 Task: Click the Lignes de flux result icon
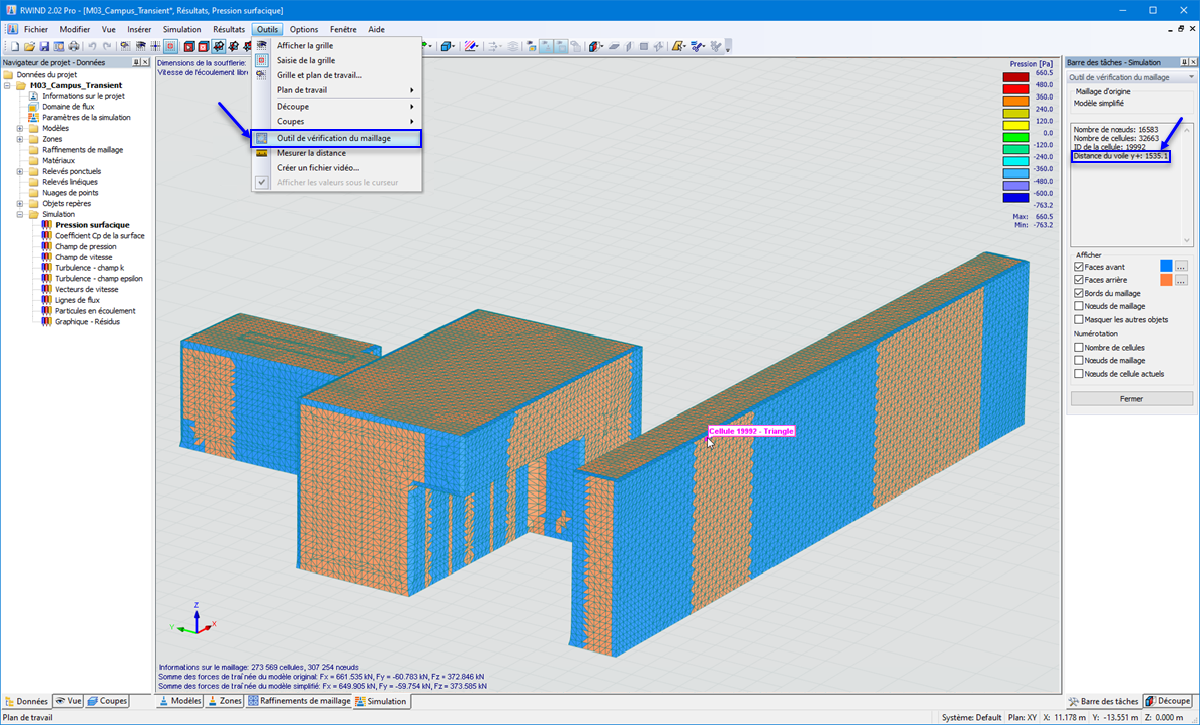coord(46,300)
